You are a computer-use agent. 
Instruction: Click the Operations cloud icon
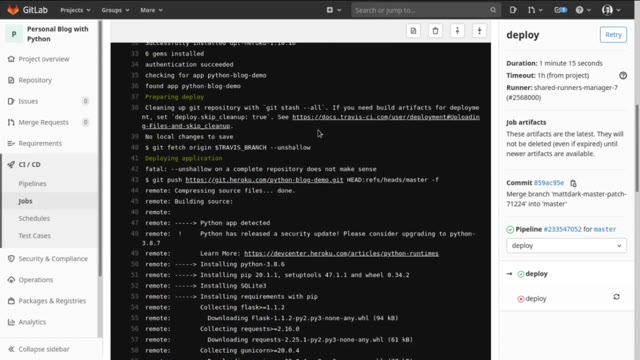pyautogui.click(x=11, y=280)
